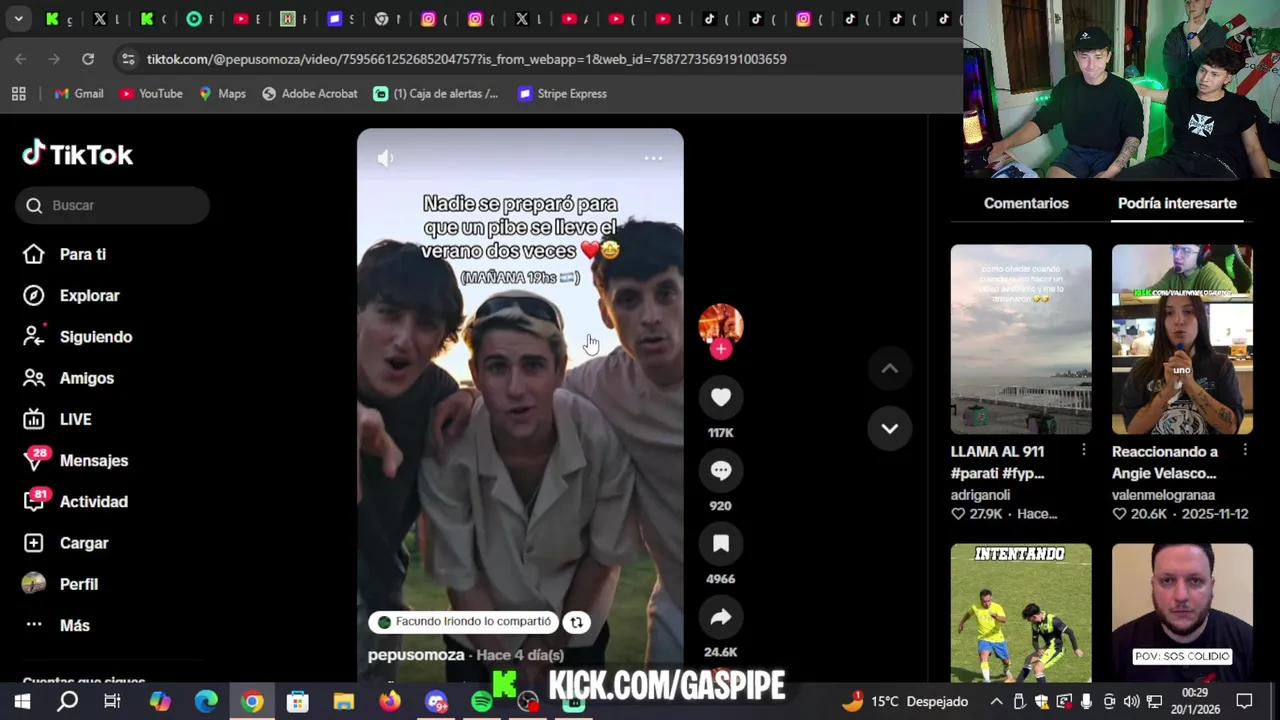Screen dimensions: 1280x720
Task: Open the Chrome apps grid shortcut
Action: tap(18, 93)
